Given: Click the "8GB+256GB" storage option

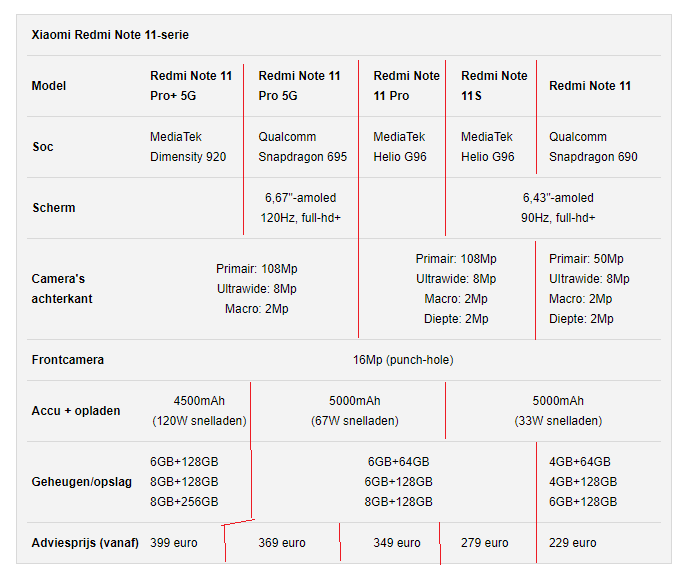Looking at the screenshot, I should tap(184, 502).
